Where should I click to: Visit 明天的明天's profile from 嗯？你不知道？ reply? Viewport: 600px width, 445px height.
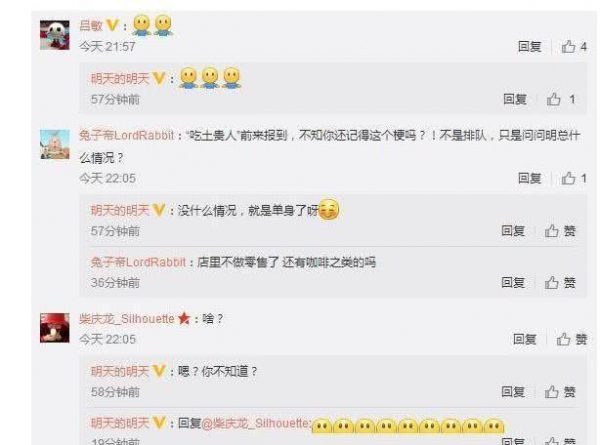coord(120,371)
